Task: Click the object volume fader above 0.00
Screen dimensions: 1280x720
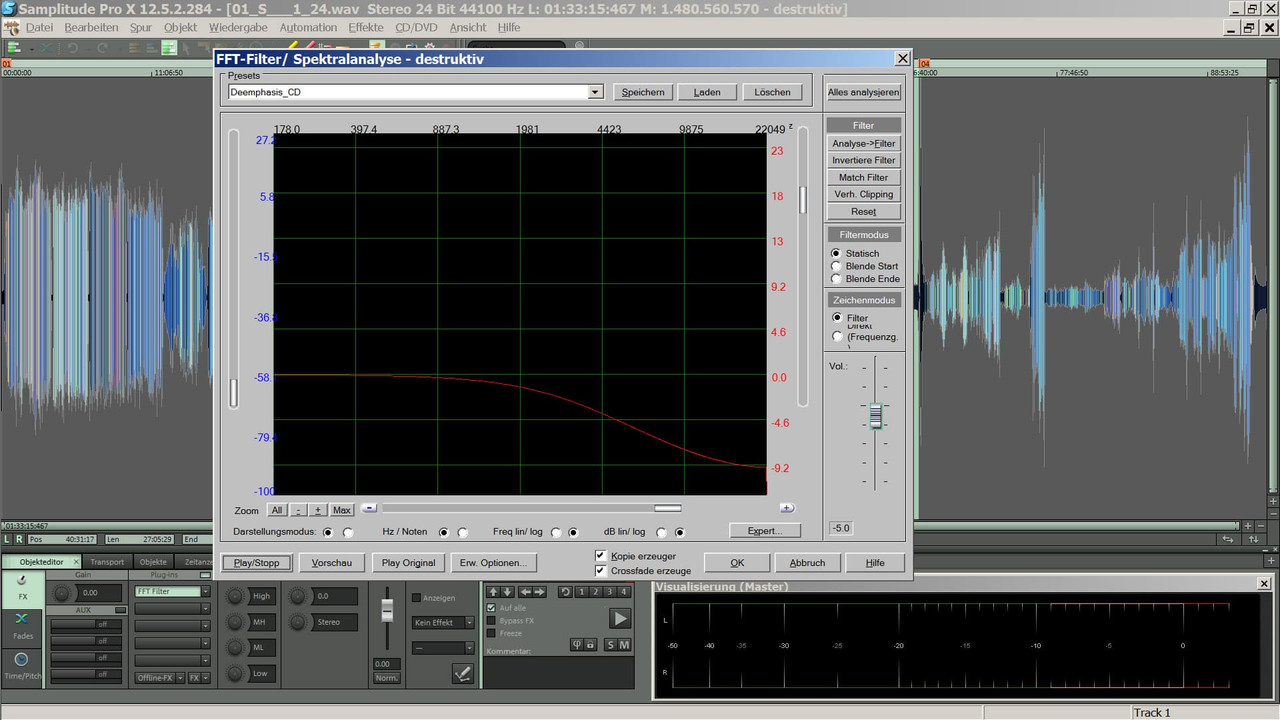Action: (x=387, y=610)
